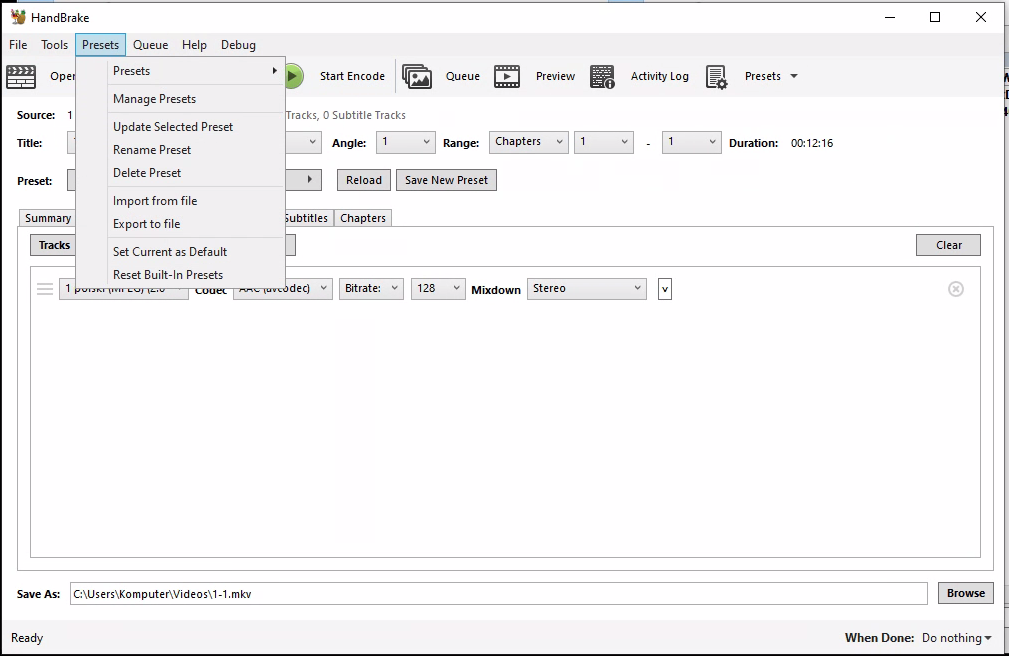This screenshot has width=1009, height=656.
Task: Choose Import from file in the Presets menu
Action: coord(155,200)
